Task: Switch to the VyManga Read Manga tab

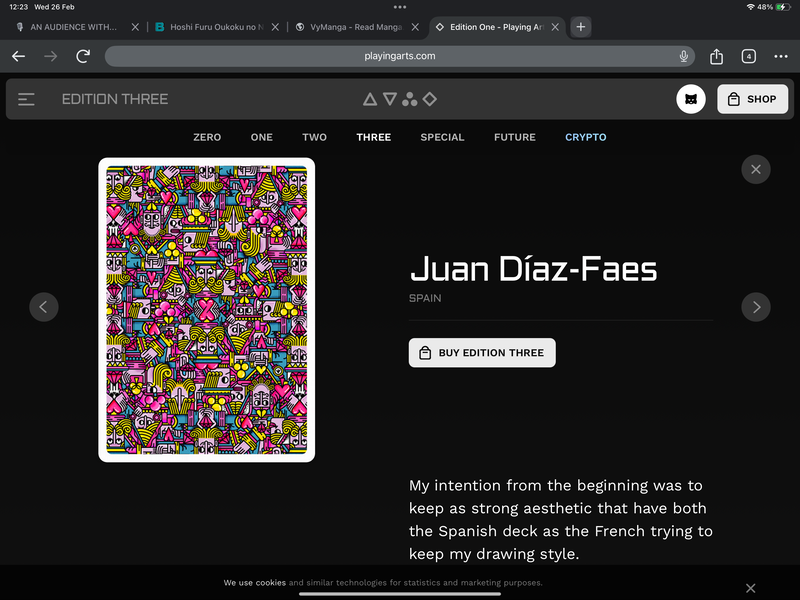Action: coord(356,27)
